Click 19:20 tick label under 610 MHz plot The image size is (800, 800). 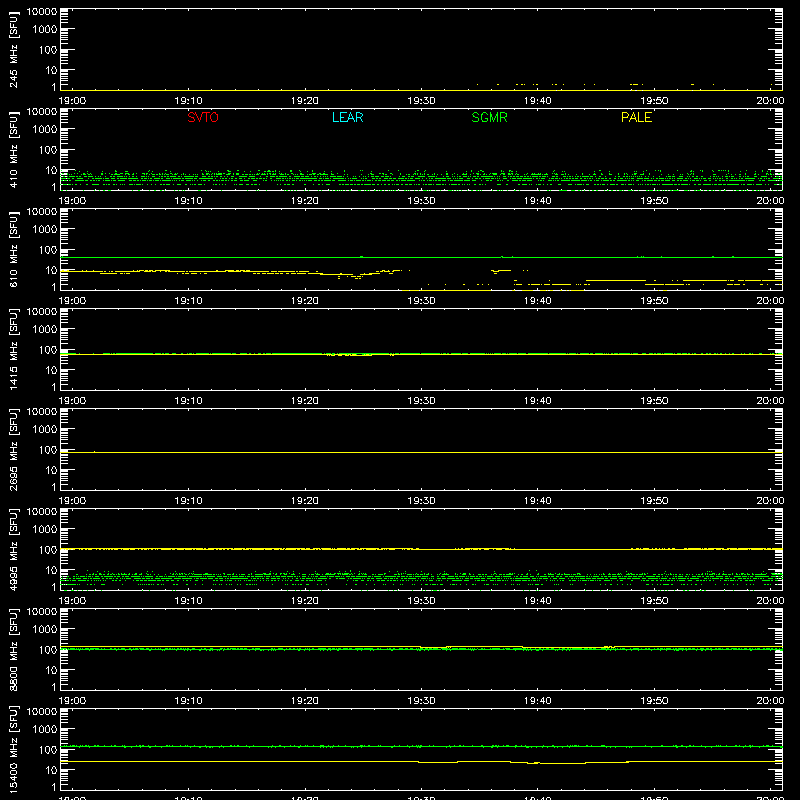pyautogui.click(x=305, y=301)
